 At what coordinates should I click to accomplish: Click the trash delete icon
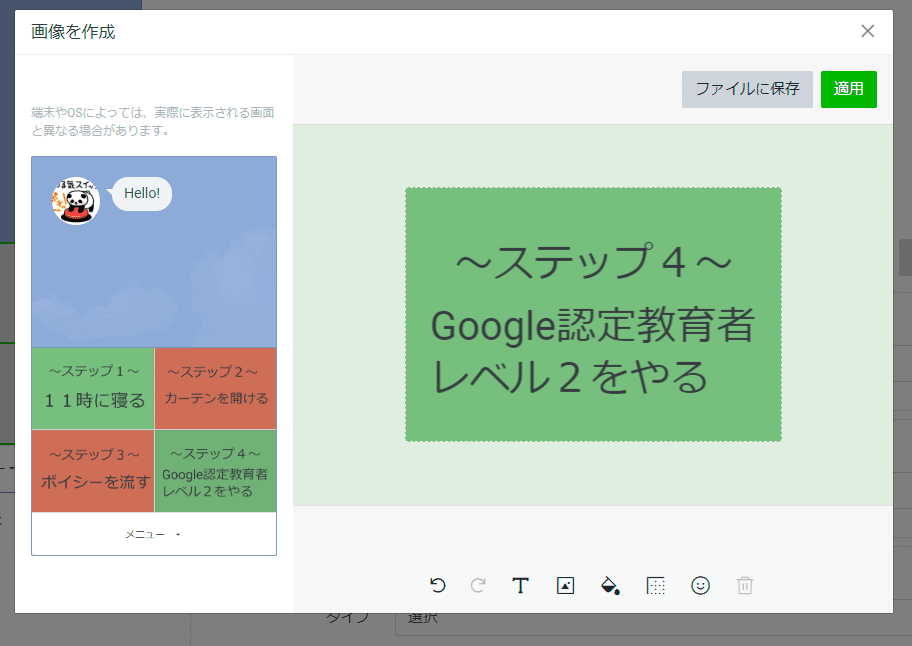[x=745, y=586]
